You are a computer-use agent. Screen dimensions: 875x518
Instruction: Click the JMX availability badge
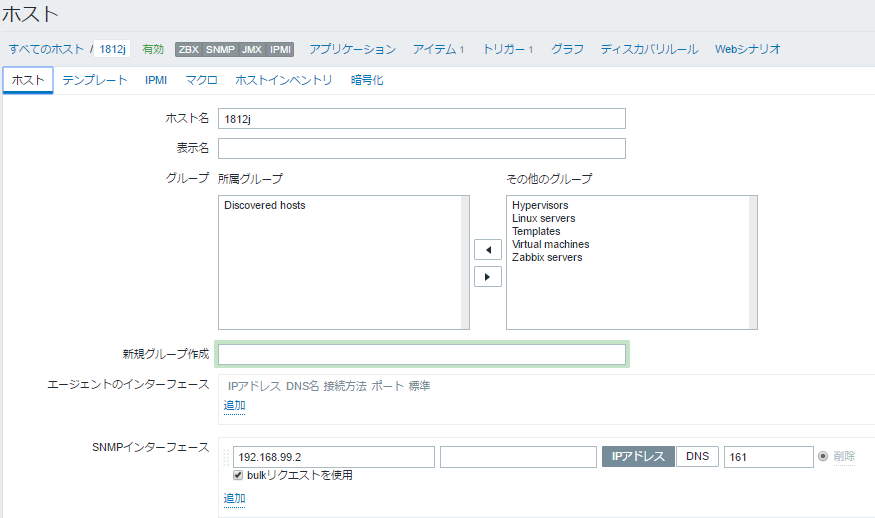tap(252, 49)
